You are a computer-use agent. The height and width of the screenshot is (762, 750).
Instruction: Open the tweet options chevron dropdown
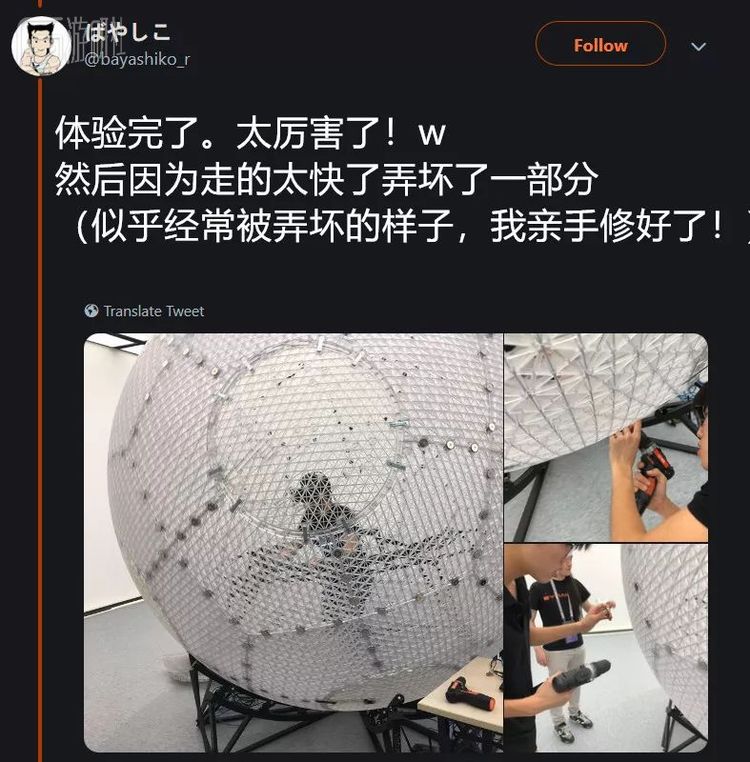pyautogui.click(x=698, y=47)
